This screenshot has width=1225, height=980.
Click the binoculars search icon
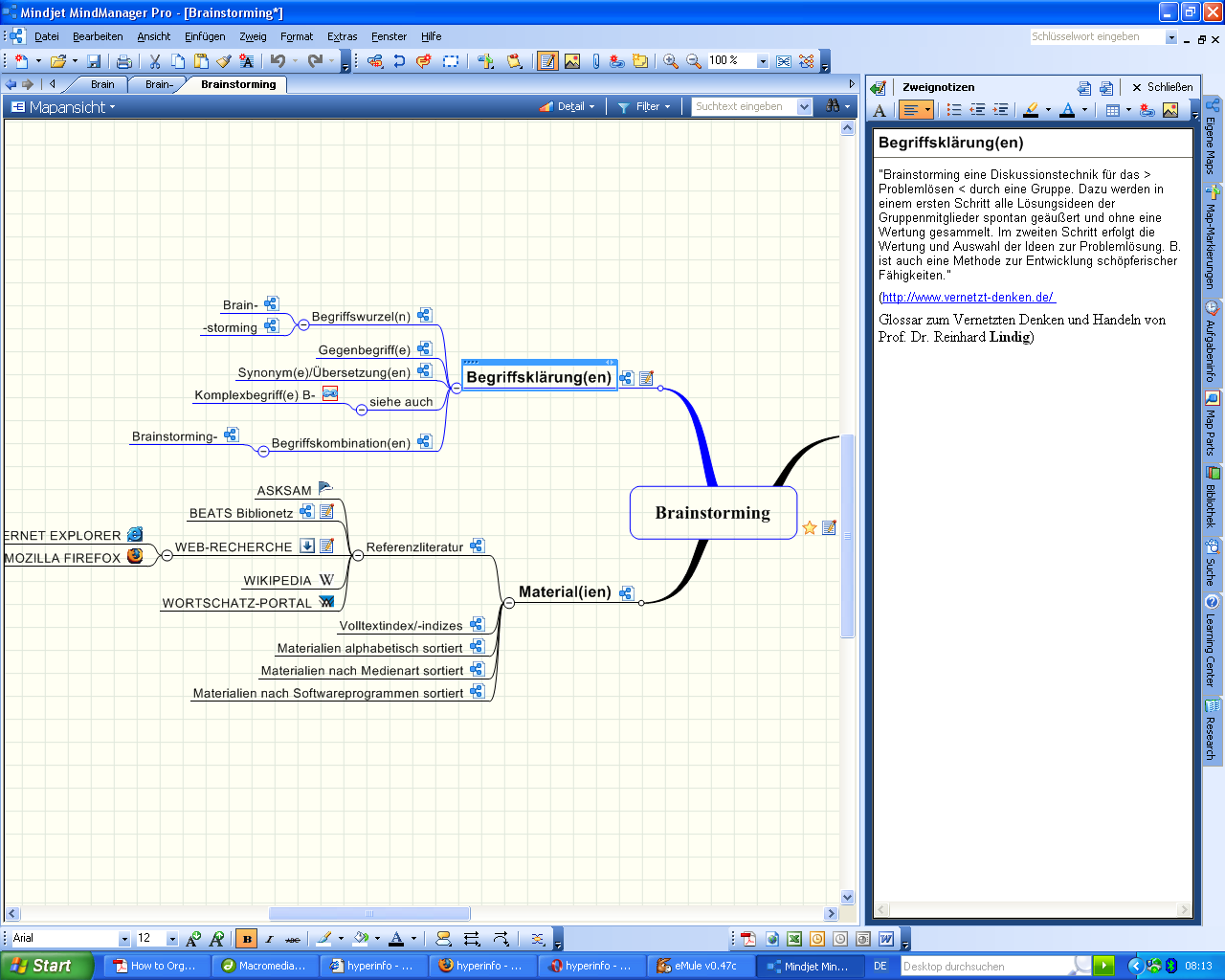[834, 106]
